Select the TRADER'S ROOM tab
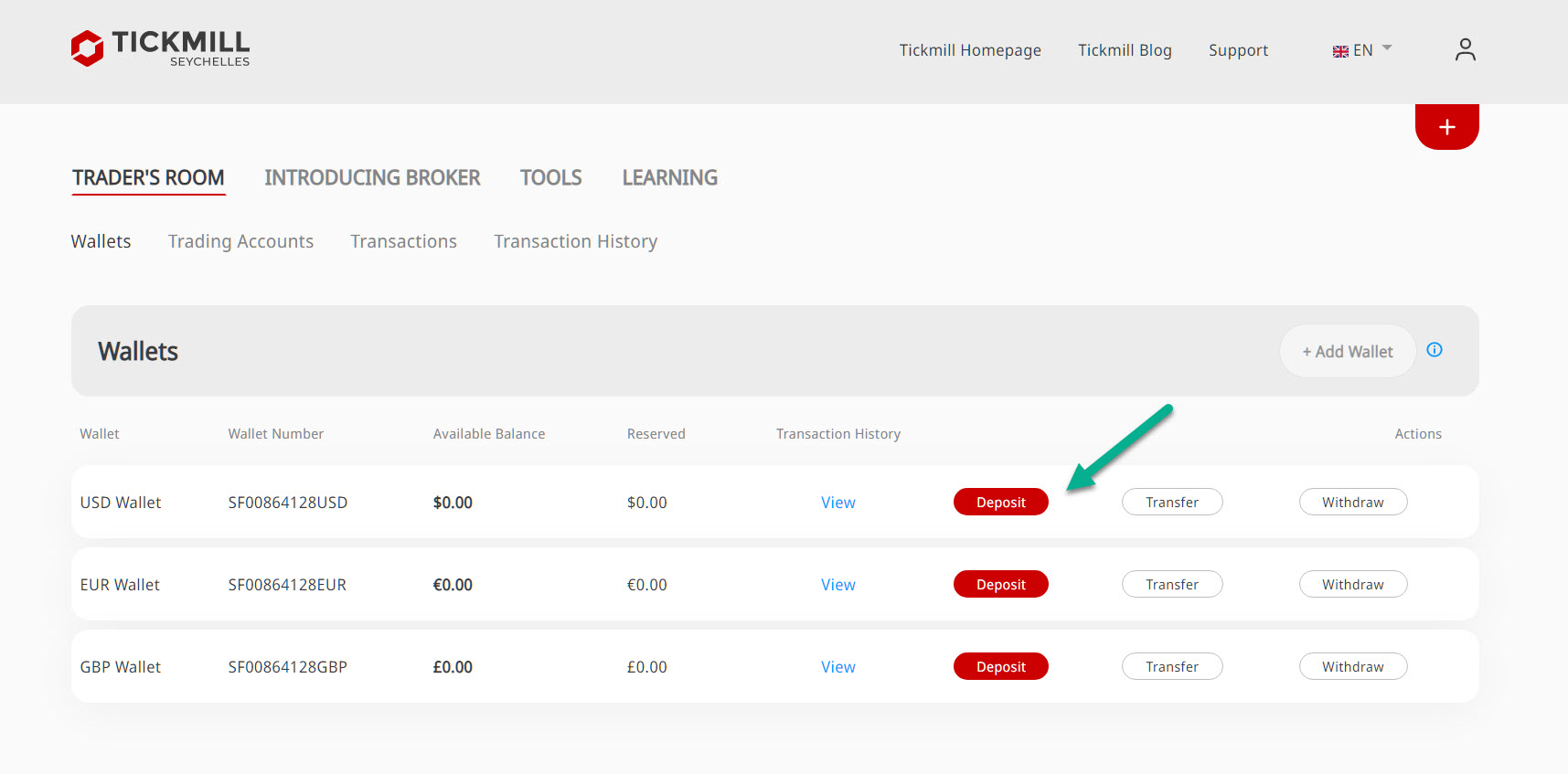The width and height of the screenshot is (1568, 774). [148, 178]
